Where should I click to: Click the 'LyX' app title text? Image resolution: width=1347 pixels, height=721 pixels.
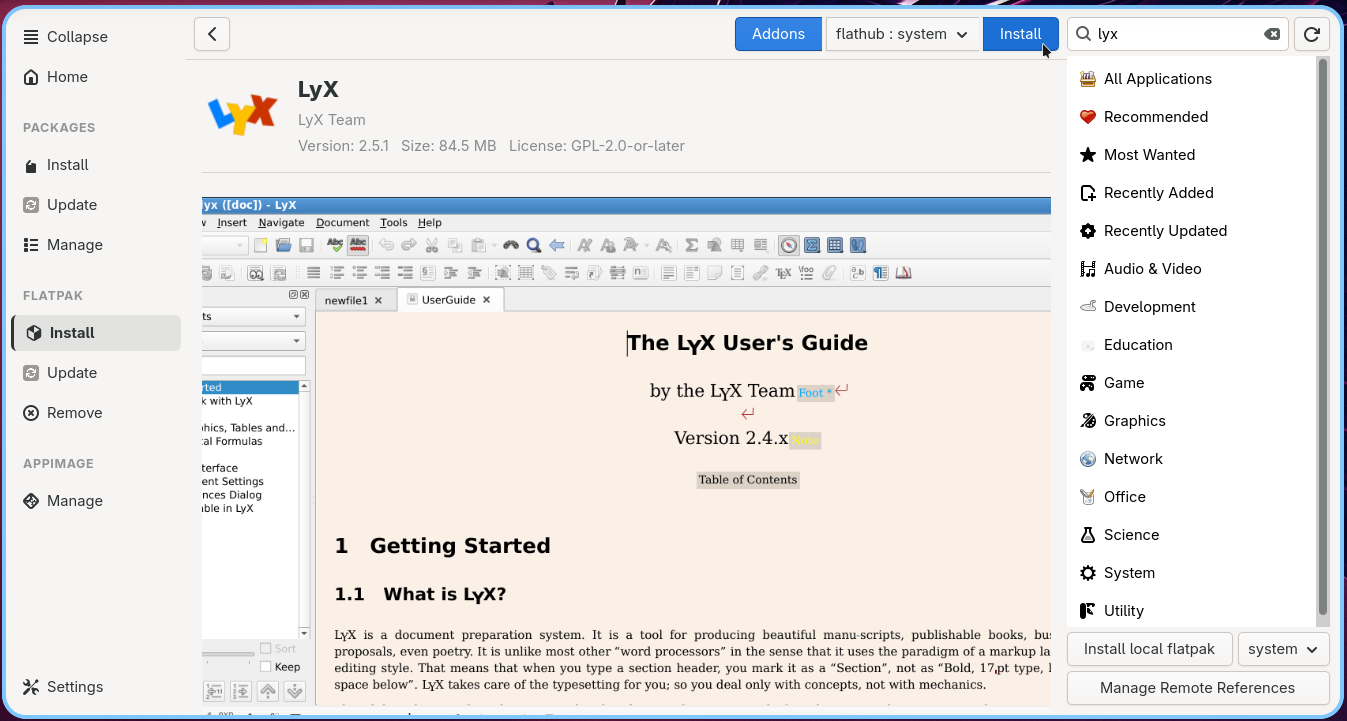click(x=318, y=90)
